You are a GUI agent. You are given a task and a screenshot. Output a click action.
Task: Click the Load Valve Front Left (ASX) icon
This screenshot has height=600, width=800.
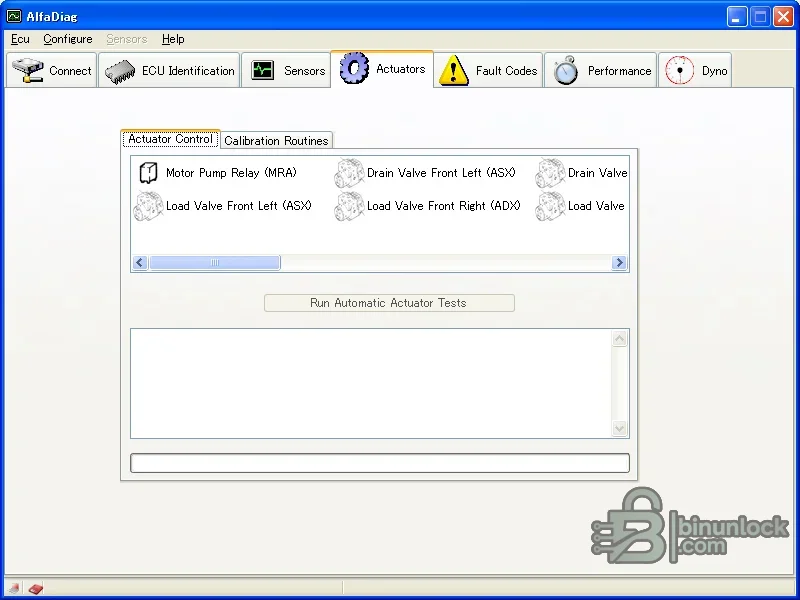[148, 206]
